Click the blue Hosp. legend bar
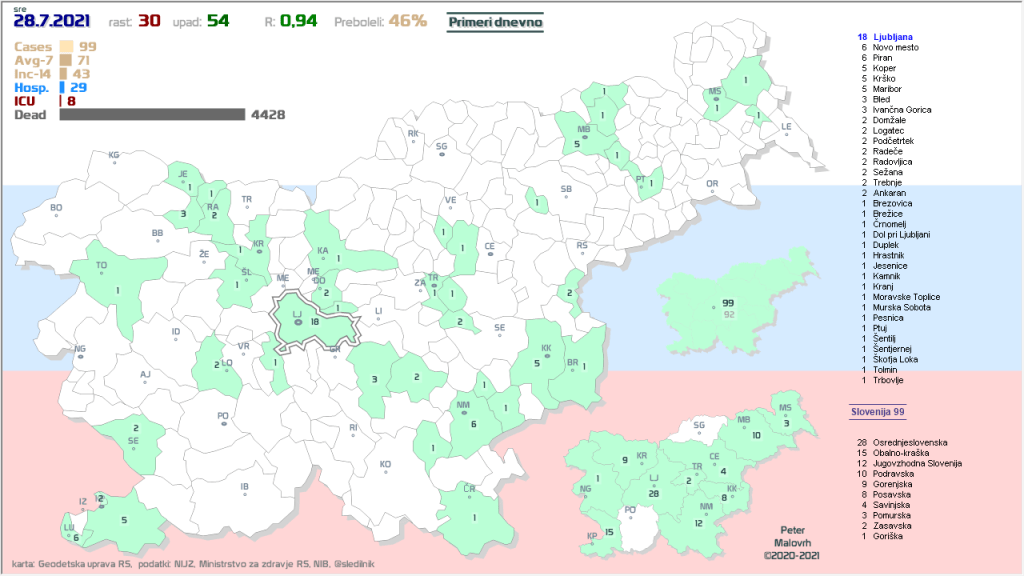This screenshot has height=576, width=1024. [x=62, y=88]
